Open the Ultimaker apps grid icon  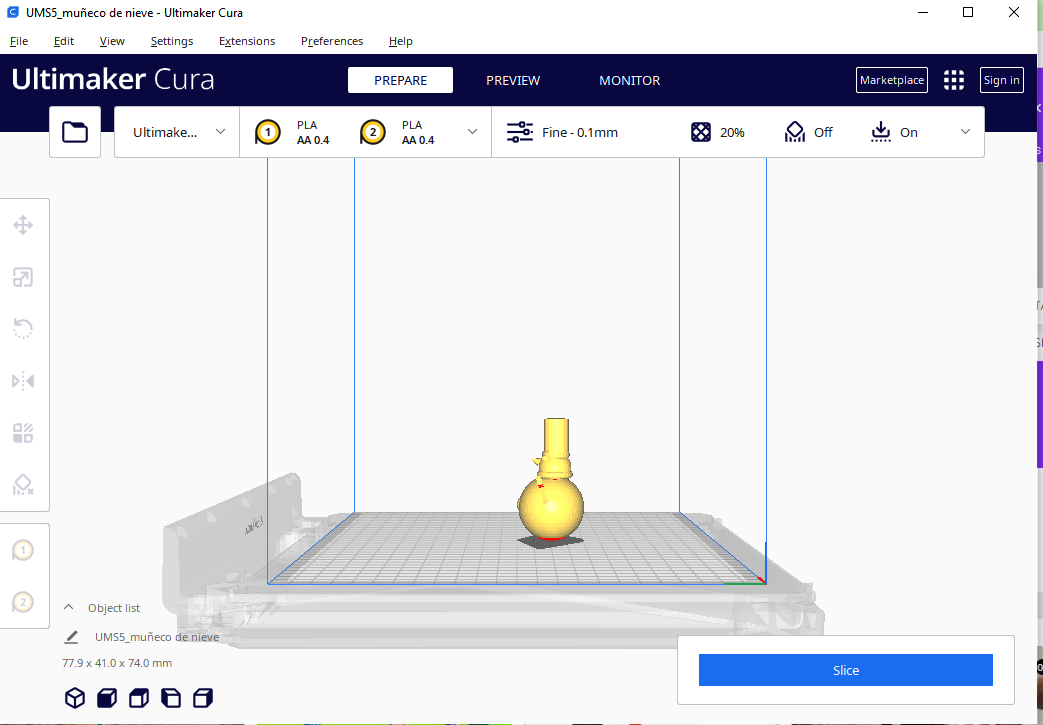[x=954, y=80]
